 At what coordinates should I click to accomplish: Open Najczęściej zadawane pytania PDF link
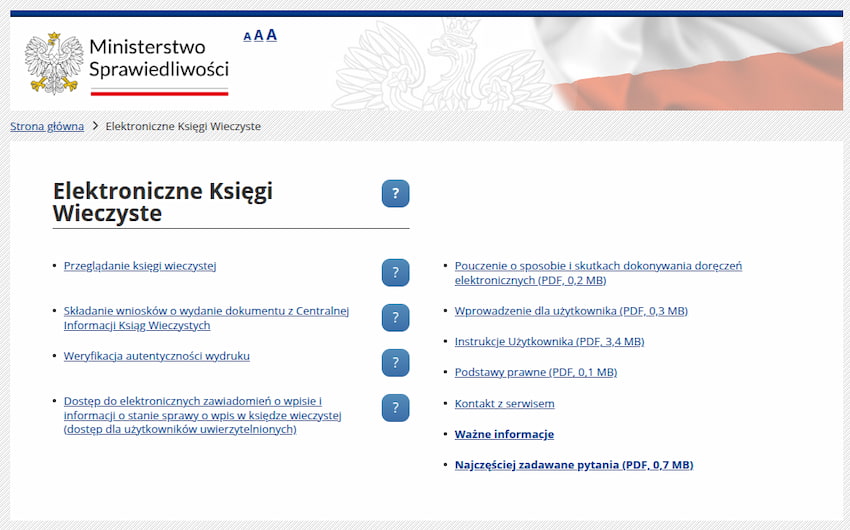574,465
